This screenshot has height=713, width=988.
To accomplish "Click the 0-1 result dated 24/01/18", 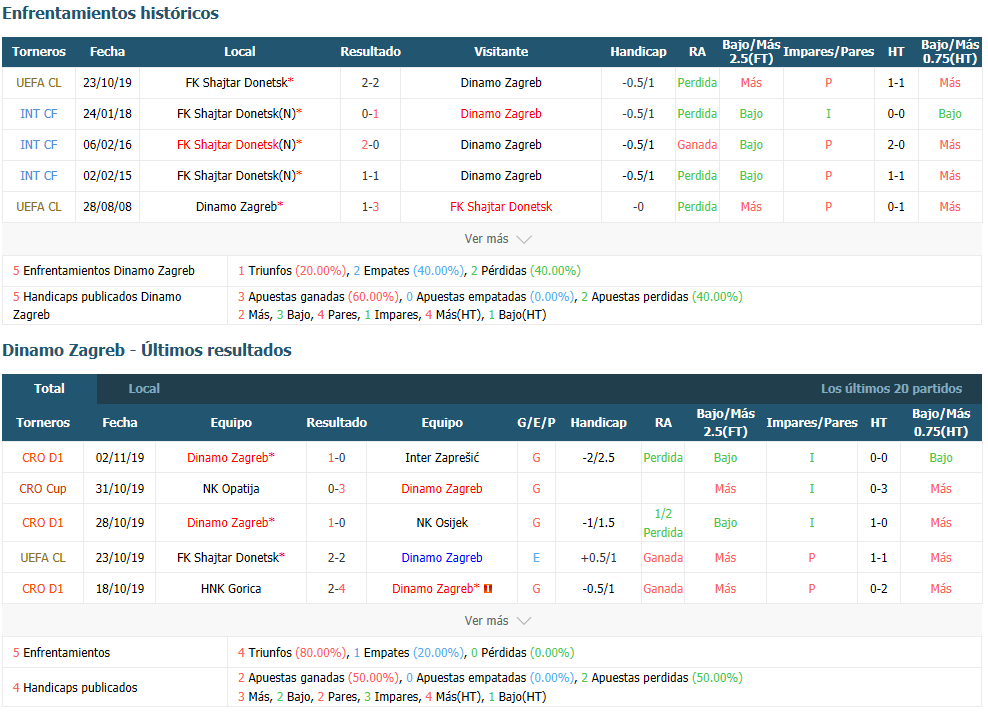I will [370, 113].
